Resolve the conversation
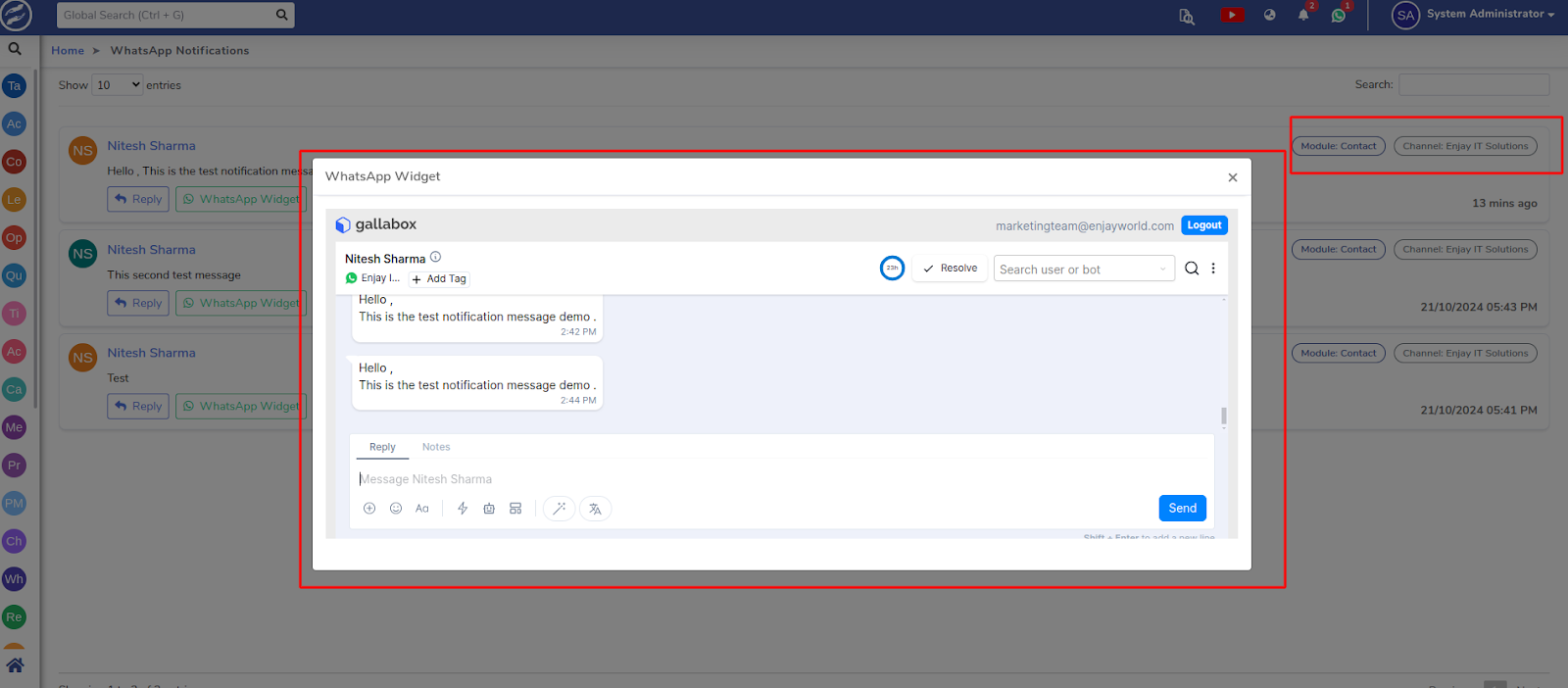Image resolution: width=1568 pixels, height=688 pixels. pyautogui.click(x=950, y=269)
